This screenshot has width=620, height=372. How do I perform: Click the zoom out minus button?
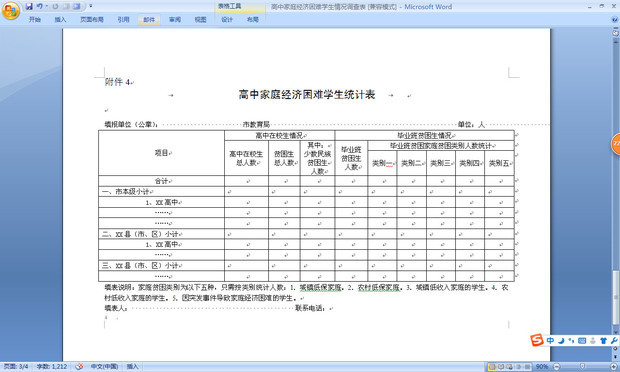[x=556, y=367]
